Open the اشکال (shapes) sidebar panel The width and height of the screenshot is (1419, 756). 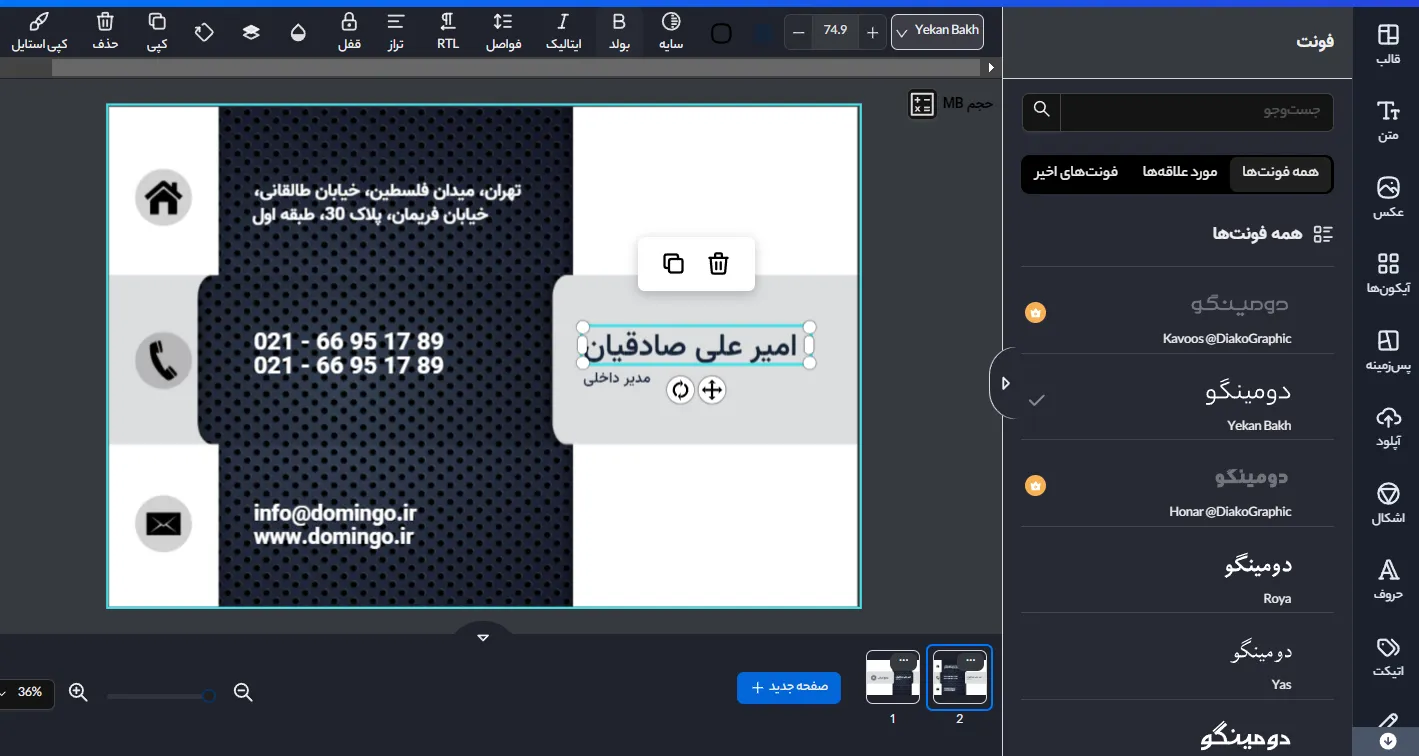tap(1388, 504)
